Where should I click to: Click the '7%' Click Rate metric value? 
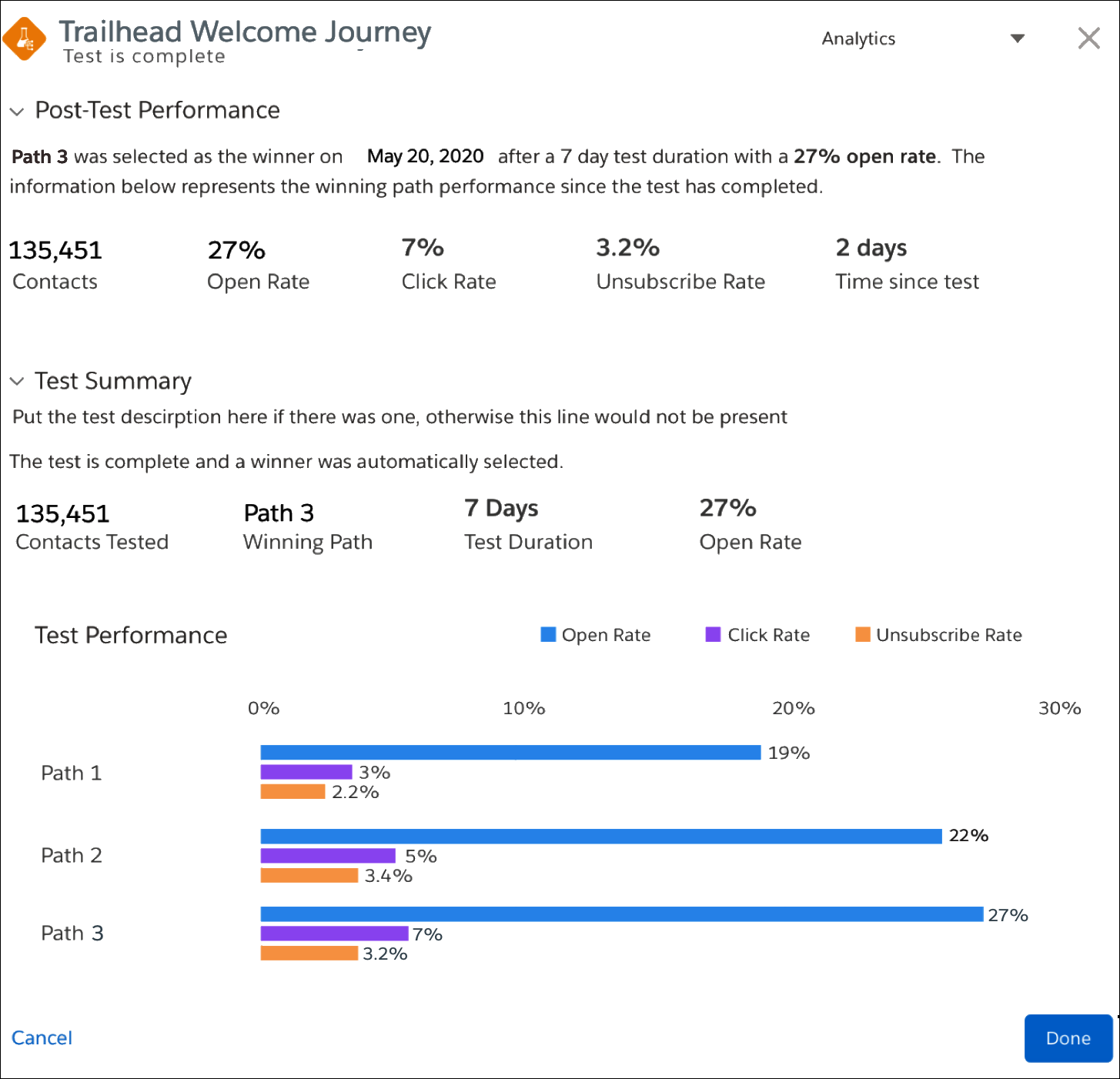click(423, 248)
